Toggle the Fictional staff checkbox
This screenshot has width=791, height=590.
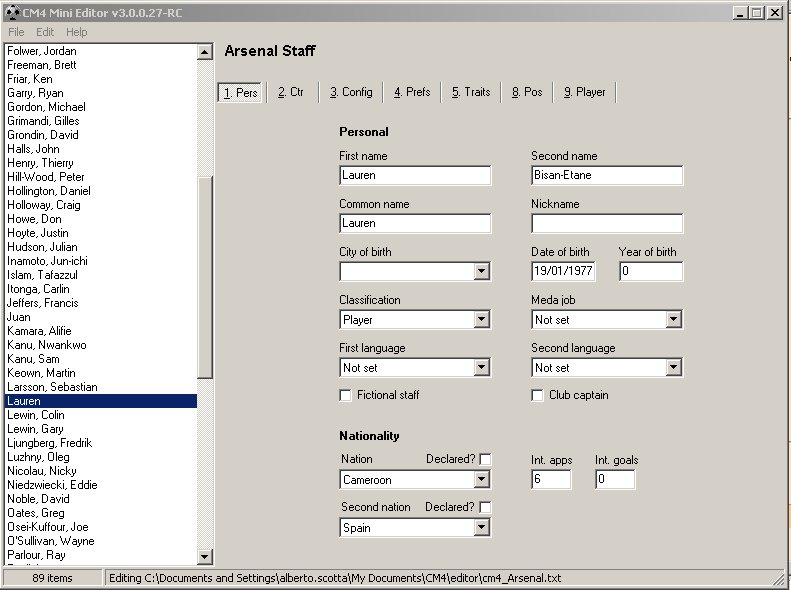click(x=346, y=395)
